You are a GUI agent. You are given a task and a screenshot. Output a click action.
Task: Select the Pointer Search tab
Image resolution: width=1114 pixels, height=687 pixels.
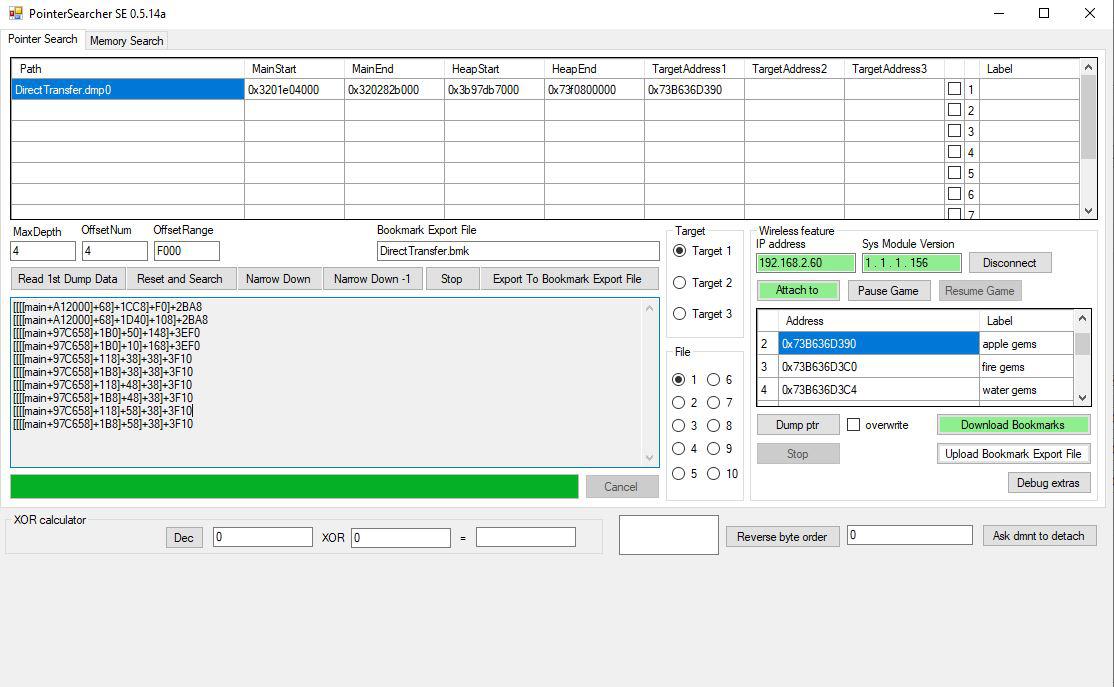click(x=42, y=39)
